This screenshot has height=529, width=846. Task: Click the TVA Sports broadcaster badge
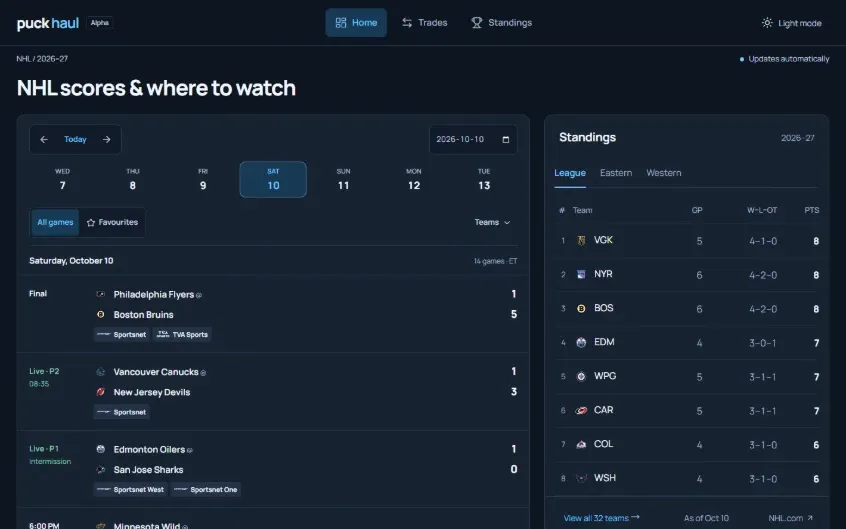[182, 335]
